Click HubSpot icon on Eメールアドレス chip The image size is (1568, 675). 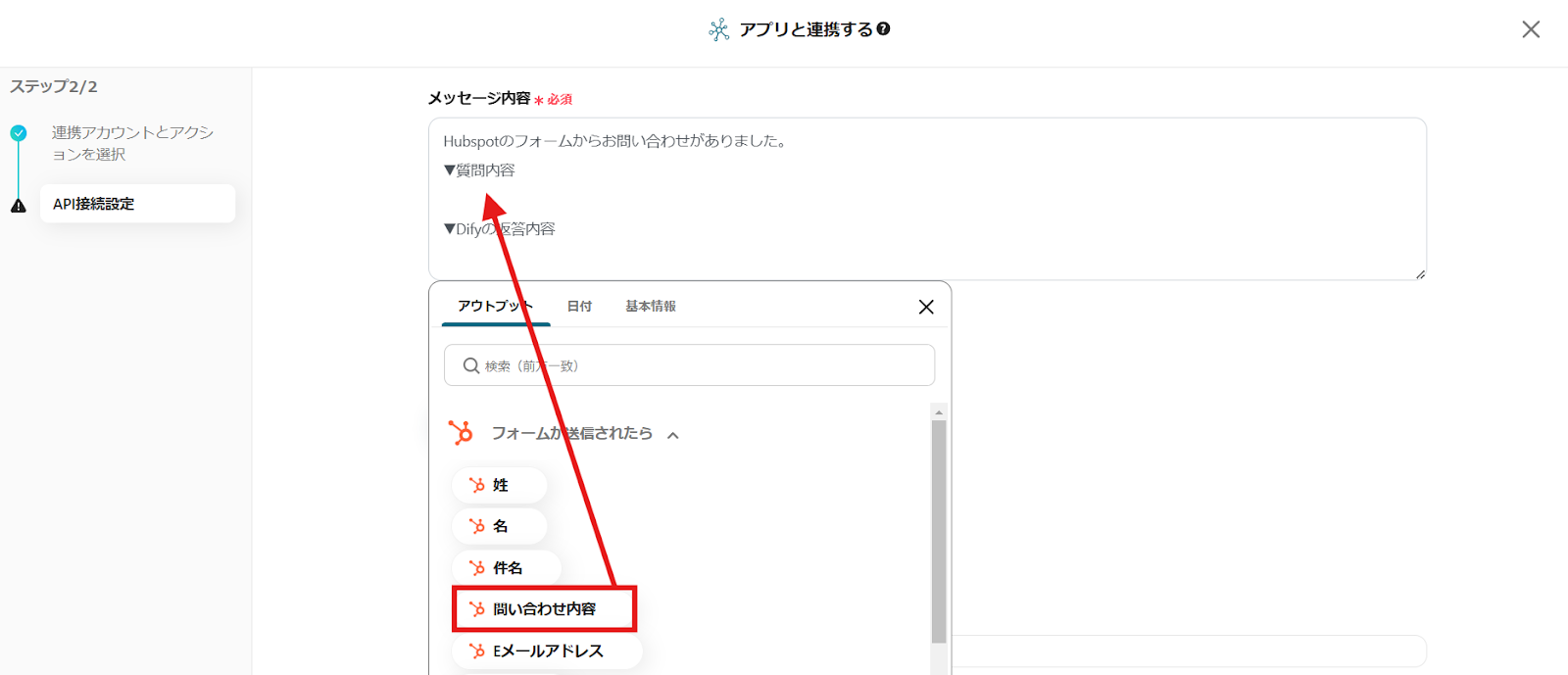coord(477,651)
